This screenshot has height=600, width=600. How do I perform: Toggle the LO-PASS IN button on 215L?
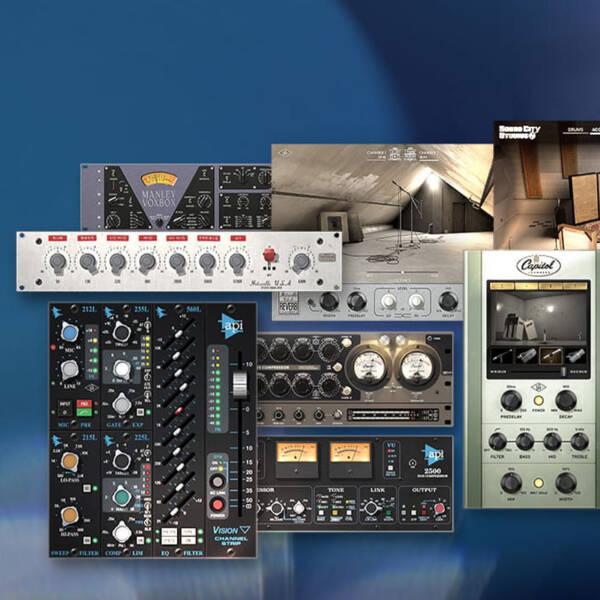click(x=87, y=489)
